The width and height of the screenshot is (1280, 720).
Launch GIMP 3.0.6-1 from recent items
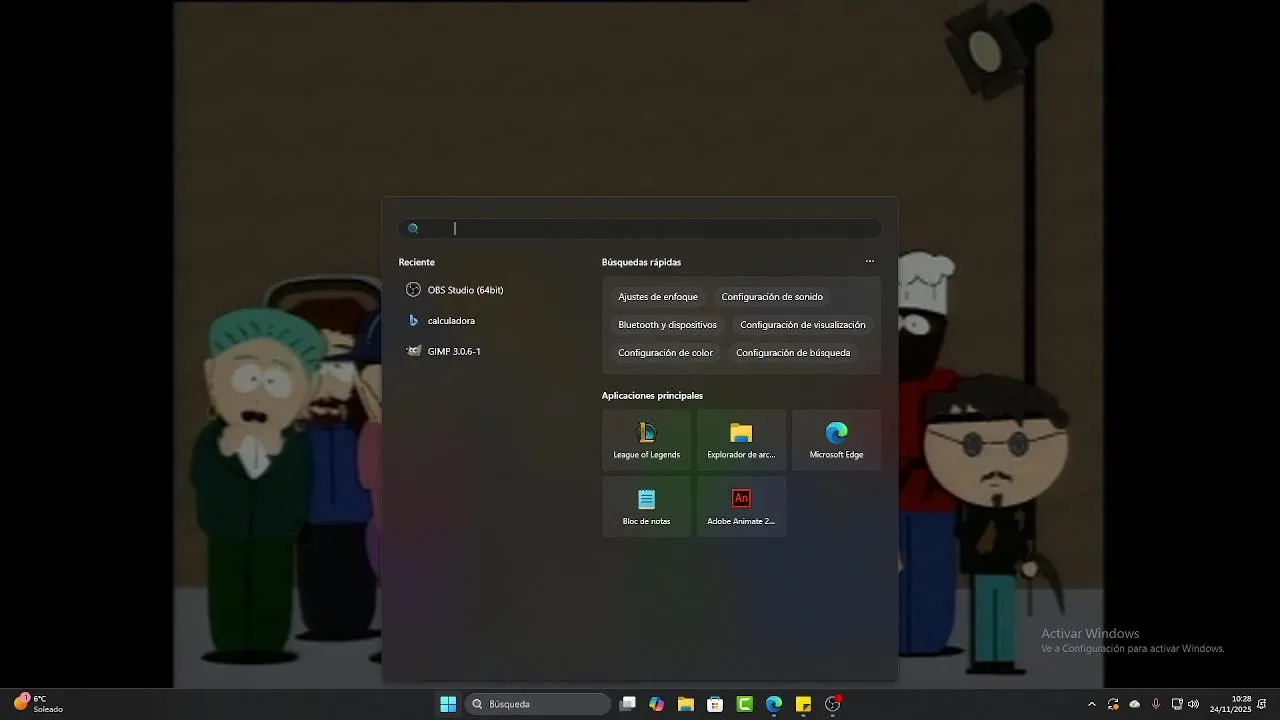[x=444, y=352]
